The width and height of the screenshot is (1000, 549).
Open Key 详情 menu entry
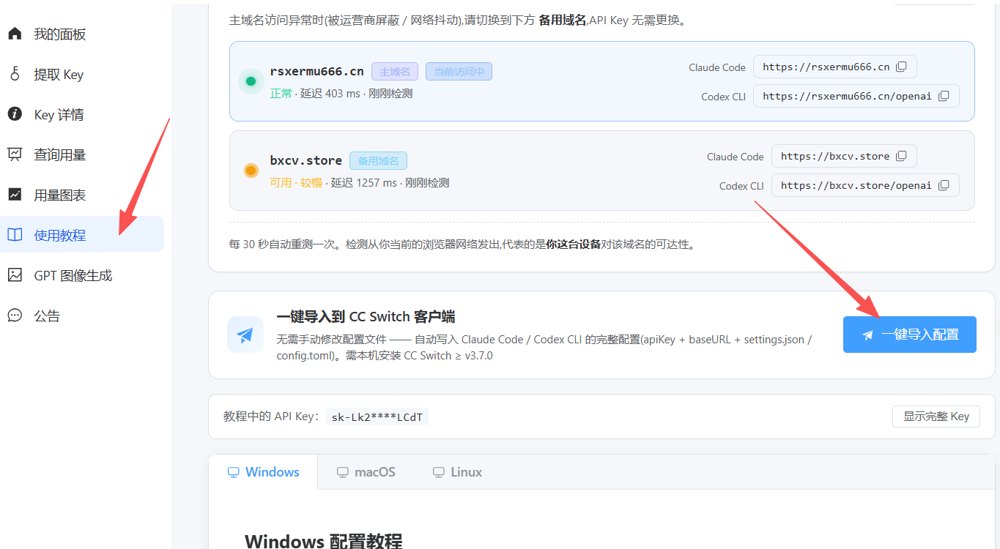(82, 114)
